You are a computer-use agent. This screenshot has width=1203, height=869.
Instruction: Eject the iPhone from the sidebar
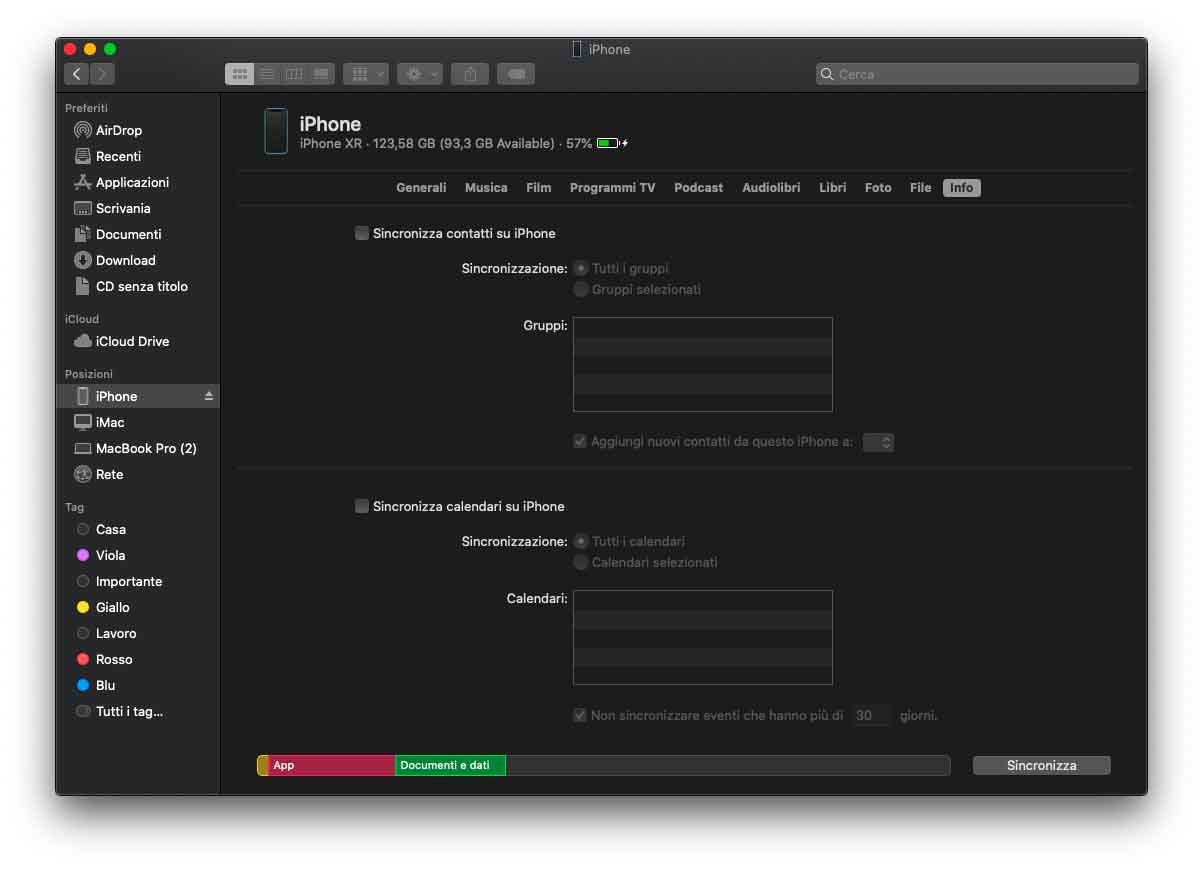click(209, 396)
